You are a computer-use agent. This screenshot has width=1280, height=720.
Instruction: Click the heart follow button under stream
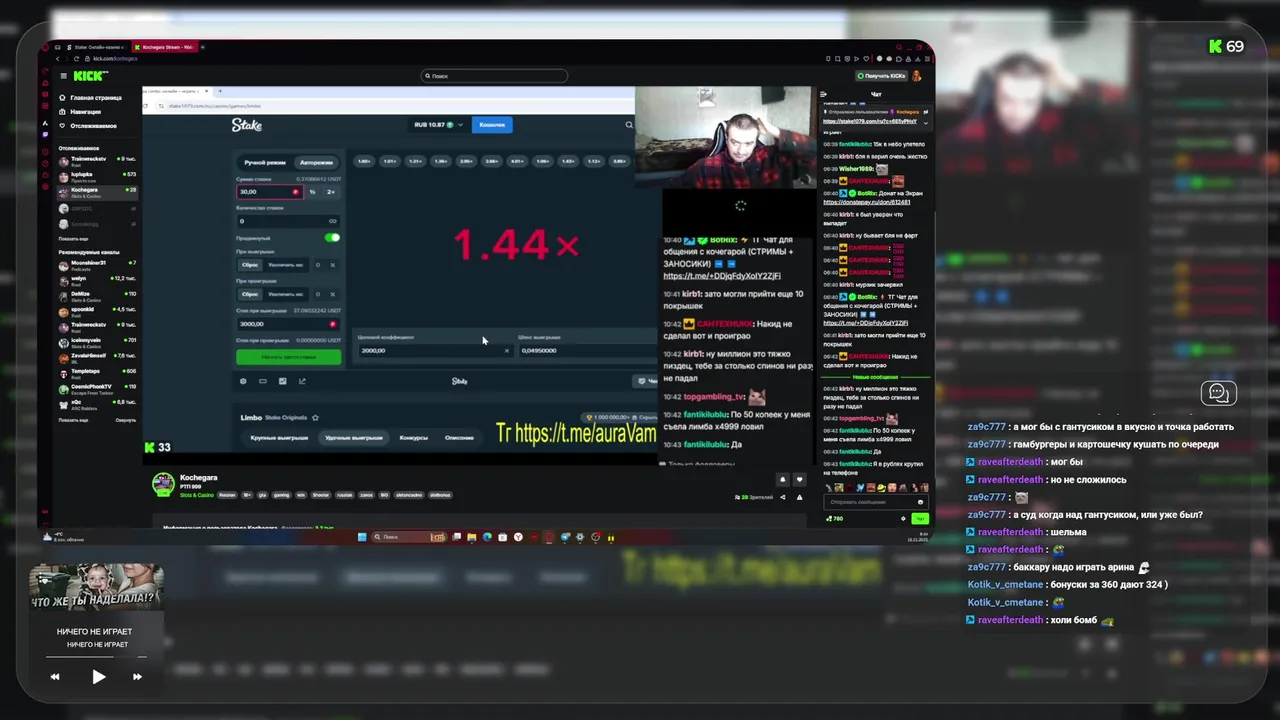[x=799, y=480]
